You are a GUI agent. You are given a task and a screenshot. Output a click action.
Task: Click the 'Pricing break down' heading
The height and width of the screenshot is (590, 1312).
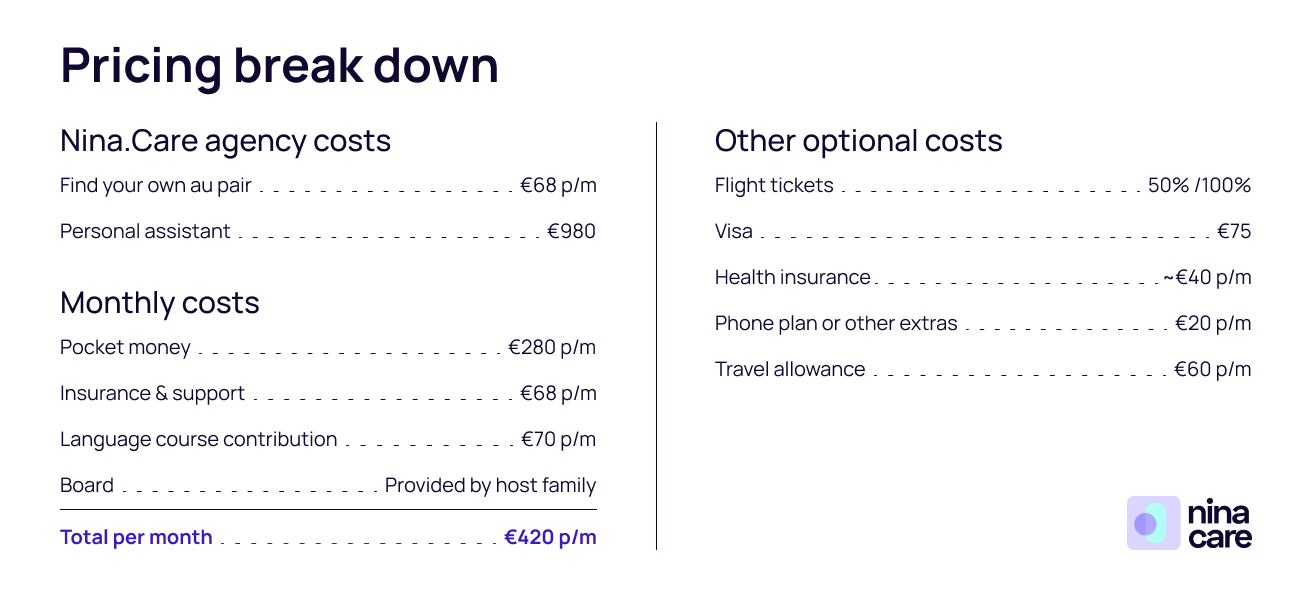point(279,65)
